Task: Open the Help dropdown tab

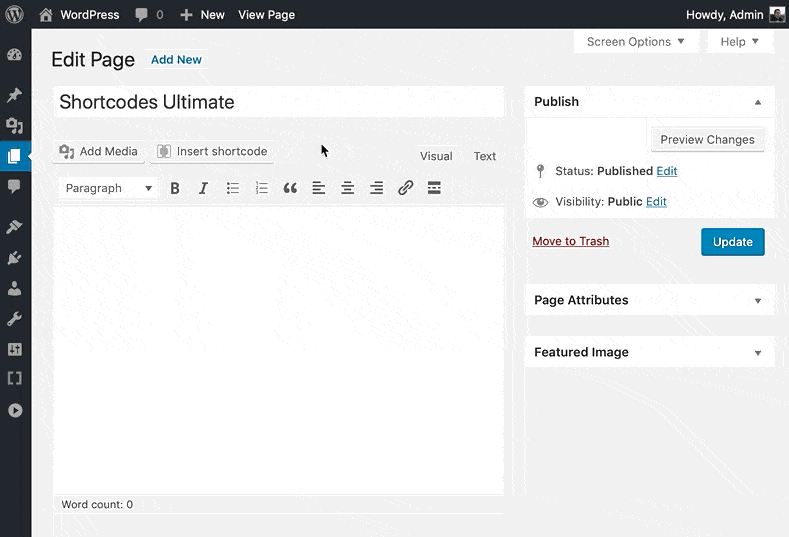Action: point(740,42)
